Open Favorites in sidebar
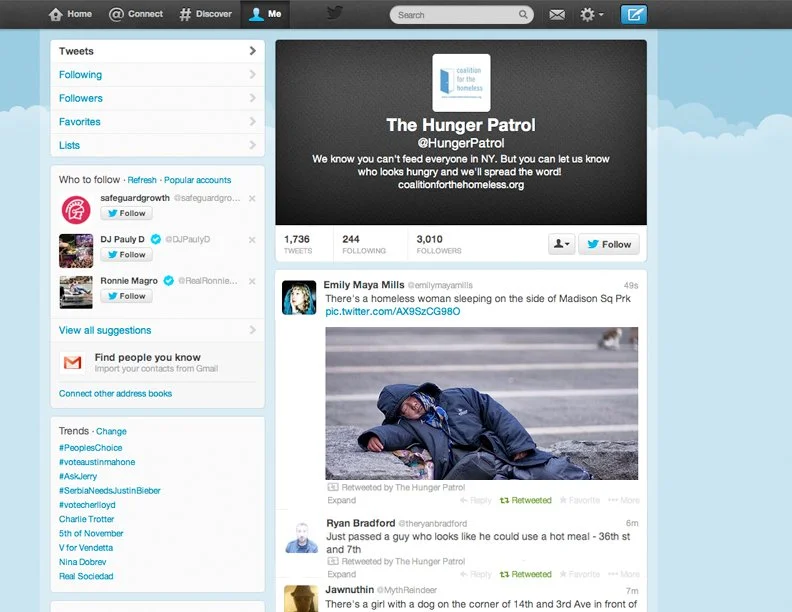The width and height of the screenshot is (792, 612). pos(158,122)
